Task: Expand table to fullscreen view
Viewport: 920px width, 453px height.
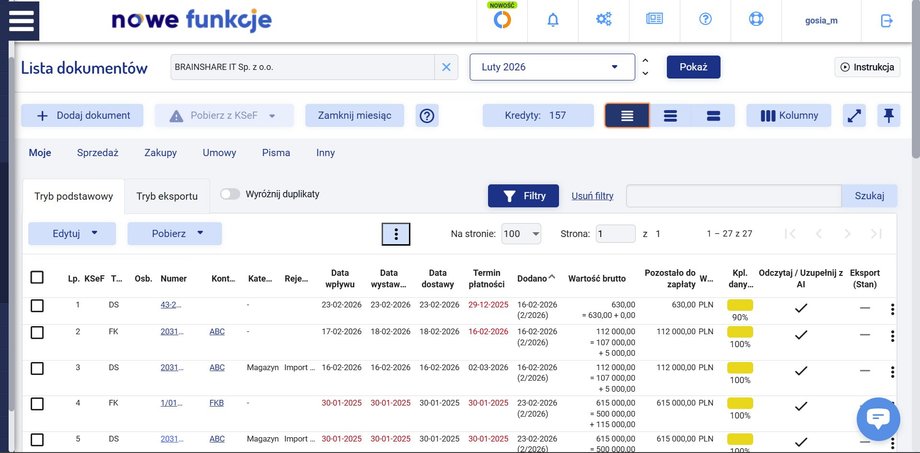Action: click(x=854, y=116)
